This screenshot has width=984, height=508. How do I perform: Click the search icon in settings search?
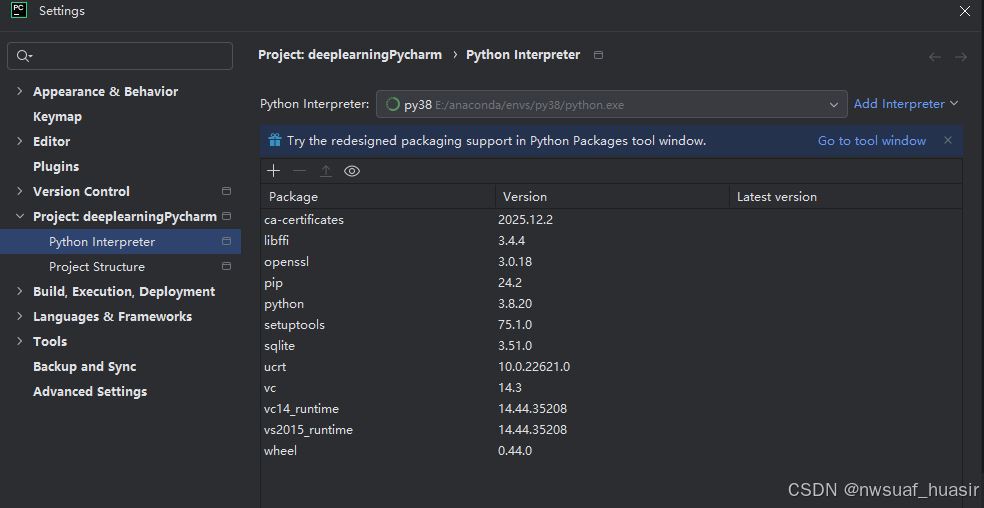[24, 56]
